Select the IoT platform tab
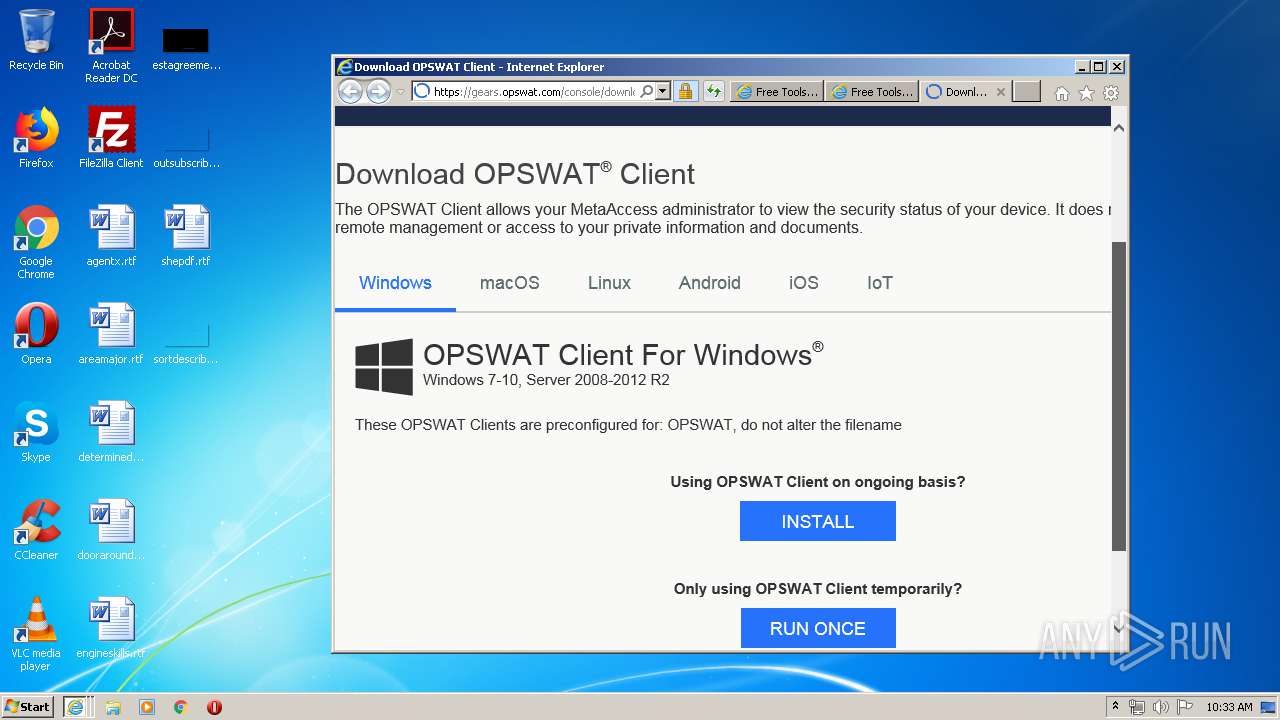The image size is (1280, 720). pyautogui.click(x=879, y=283)
